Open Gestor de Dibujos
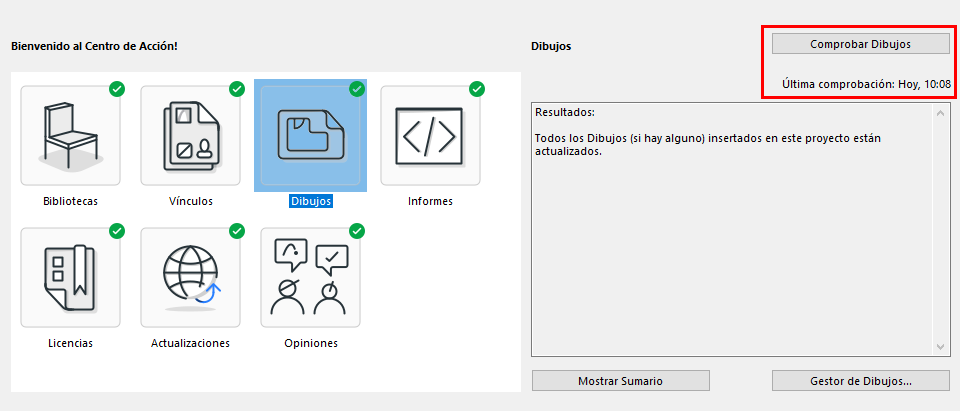Image resolution: width=960 pixels, height=411 pixels. (860, 380)
